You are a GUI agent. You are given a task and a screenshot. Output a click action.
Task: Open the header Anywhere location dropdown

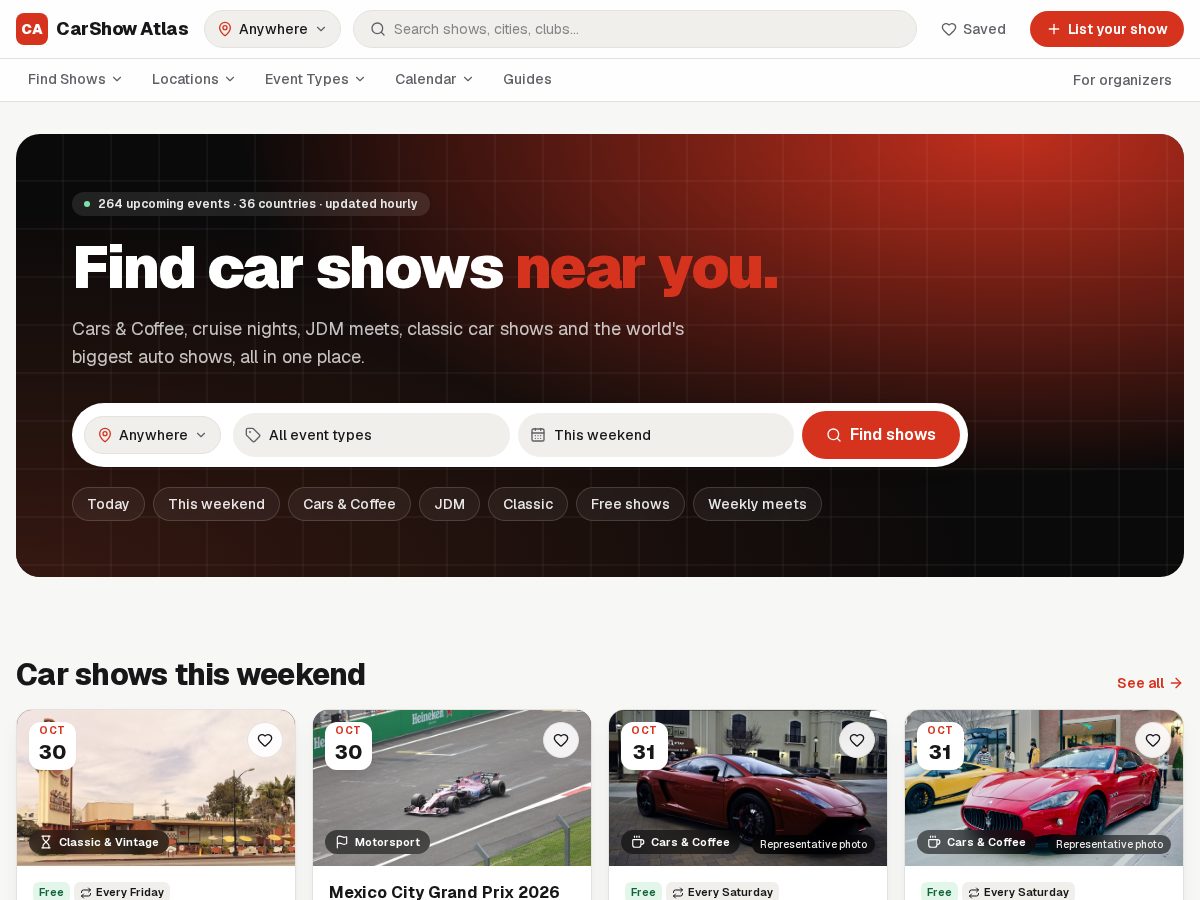(x=272, y=29)
